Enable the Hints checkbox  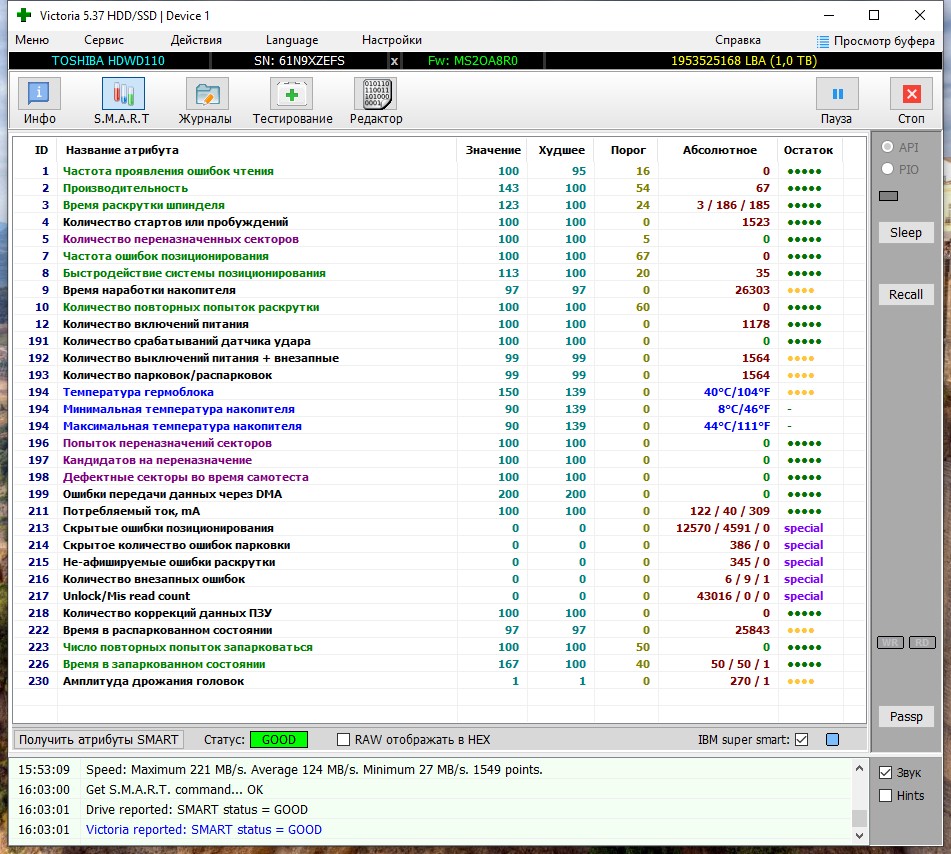coord(885,795)
